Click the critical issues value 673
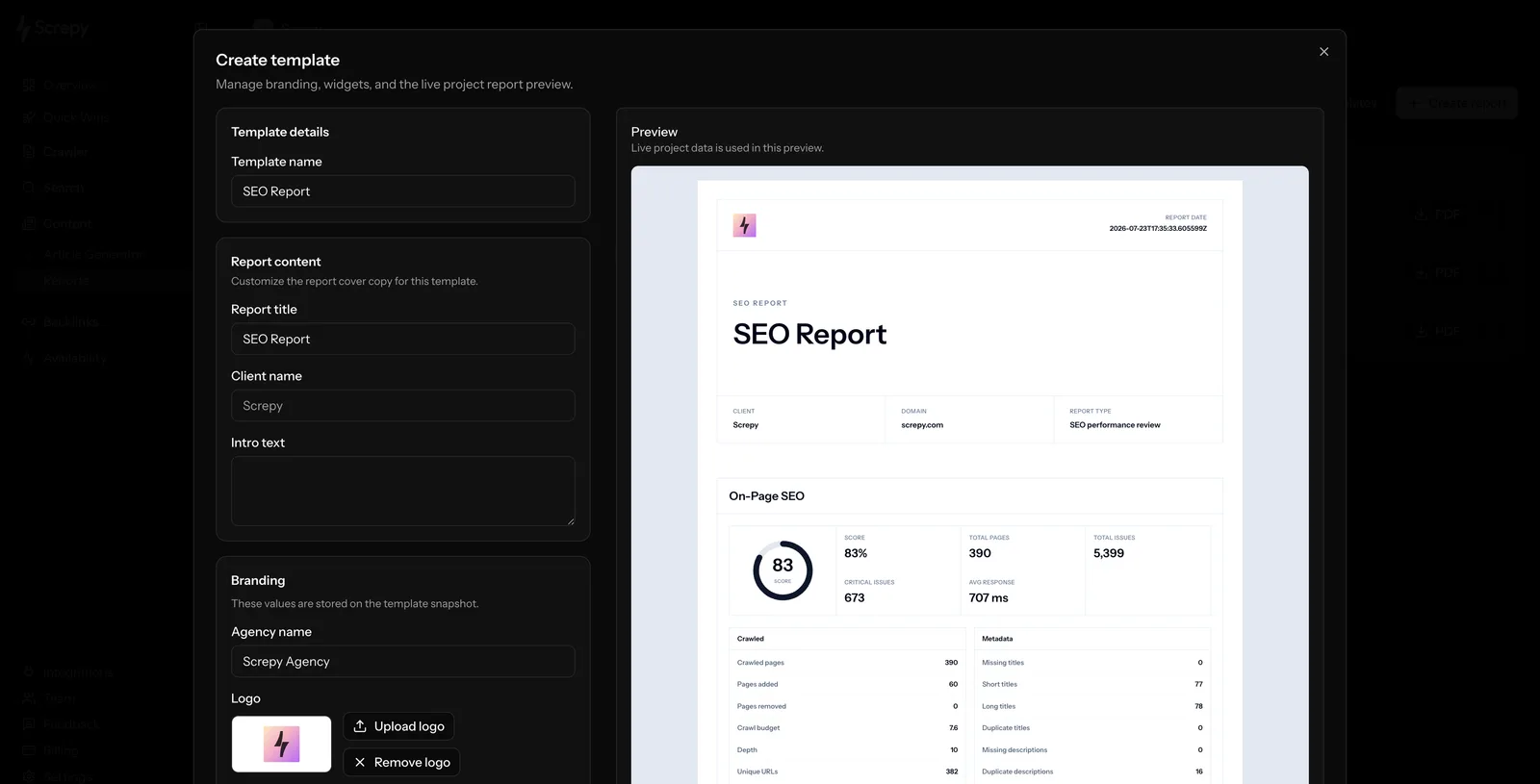This screenshot has width=1540, height=784. 855,598
